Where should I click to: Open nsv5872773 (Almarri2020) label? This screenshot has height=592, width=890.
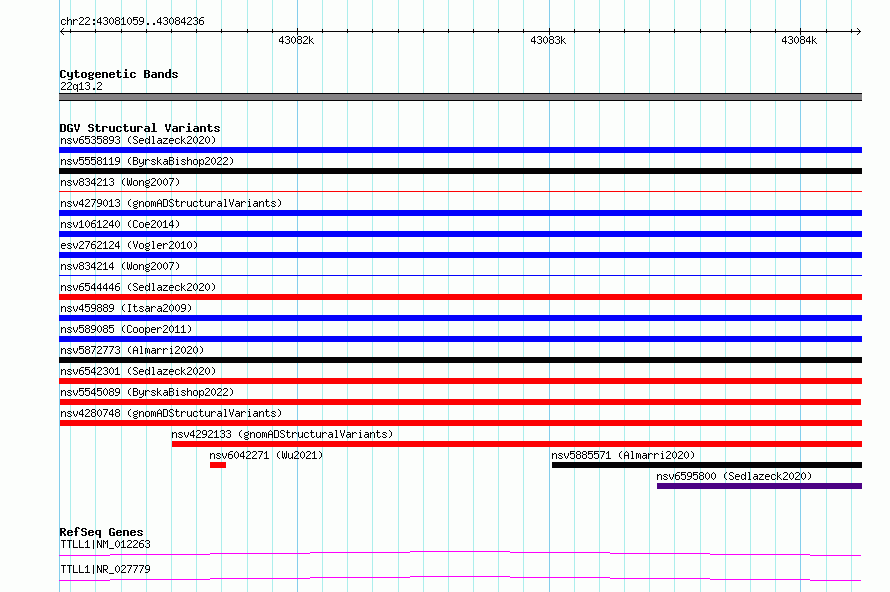pyautogui.click(x=132, y=350)
